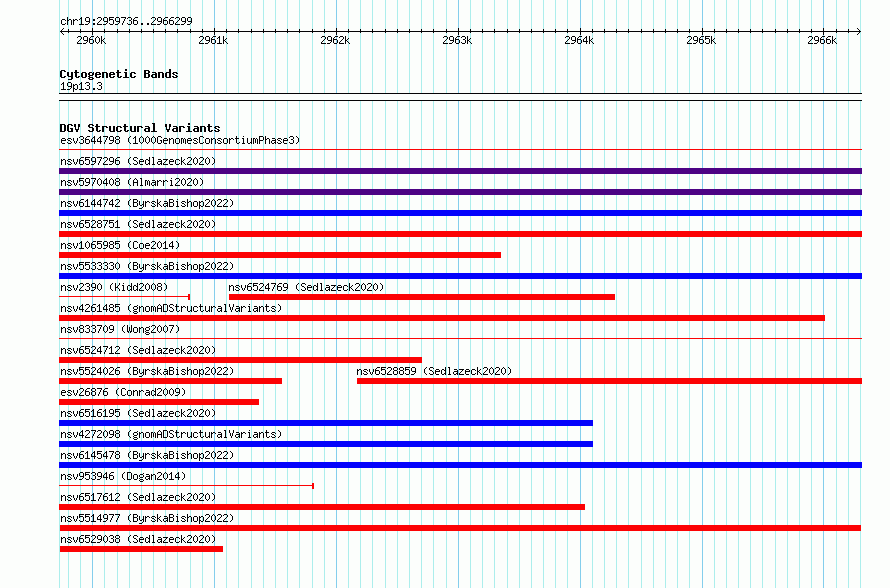Select the 19p13.3 band label
890x588 pixels.
click(x=81, y=86)
